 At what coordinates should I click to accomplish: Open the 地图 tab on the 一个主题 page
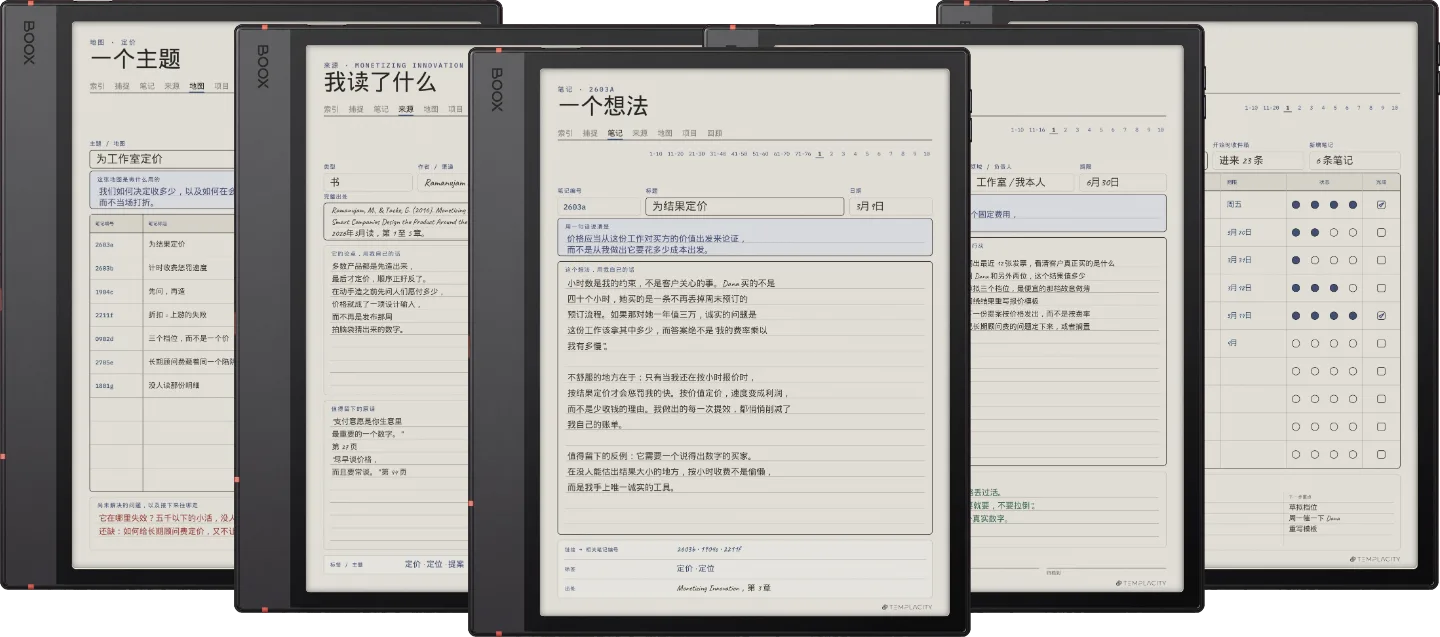[197, 86]
